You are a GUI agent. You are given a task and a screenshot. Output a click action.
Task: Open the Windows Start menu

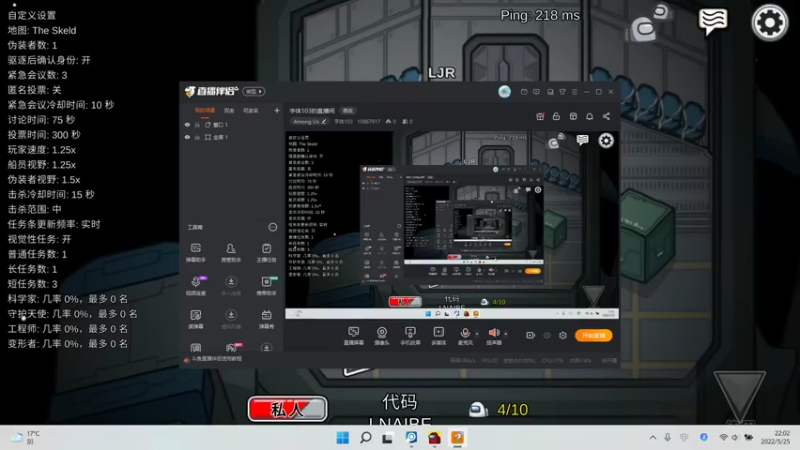point(342,437)
